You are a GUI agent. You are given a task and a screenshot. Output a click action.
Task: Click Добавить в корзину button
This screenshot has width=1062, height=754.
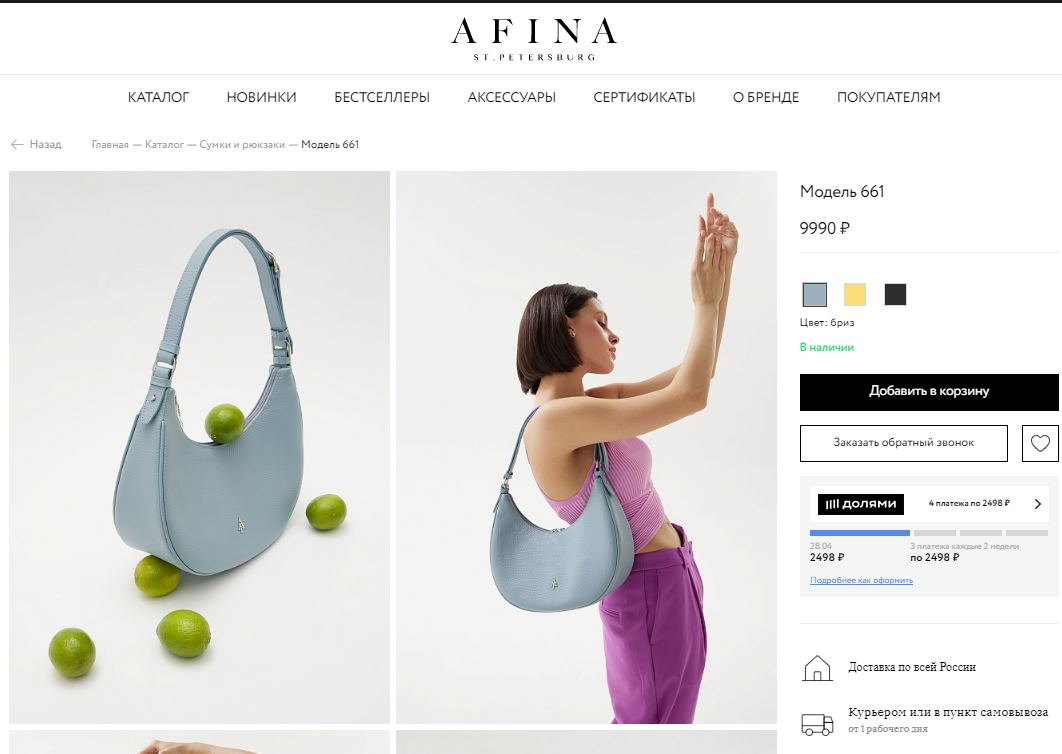tap(929, 392)
